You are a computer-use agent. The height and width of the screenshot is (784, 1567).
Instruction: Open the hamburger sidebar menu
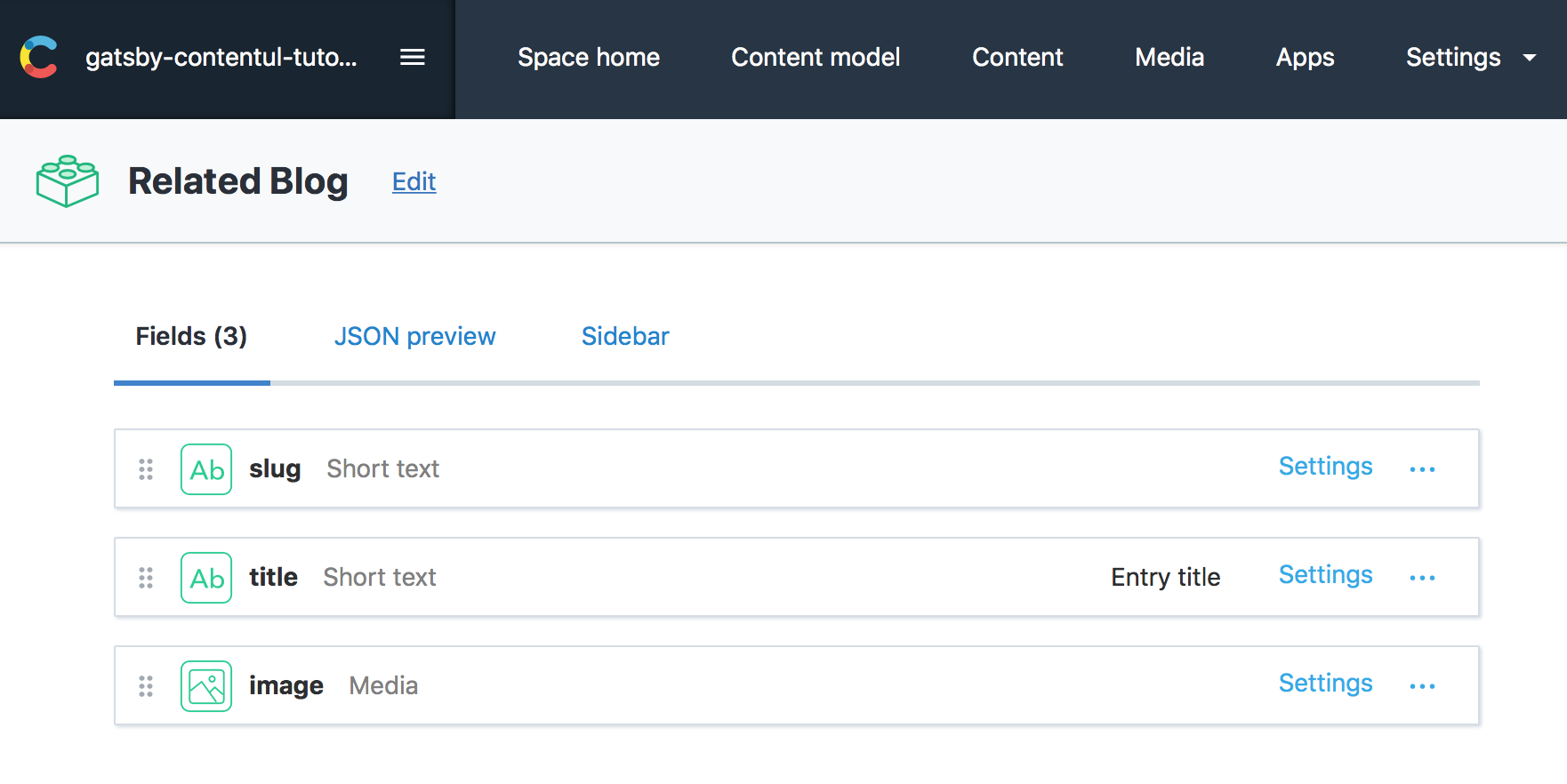[x=412, y=58]
